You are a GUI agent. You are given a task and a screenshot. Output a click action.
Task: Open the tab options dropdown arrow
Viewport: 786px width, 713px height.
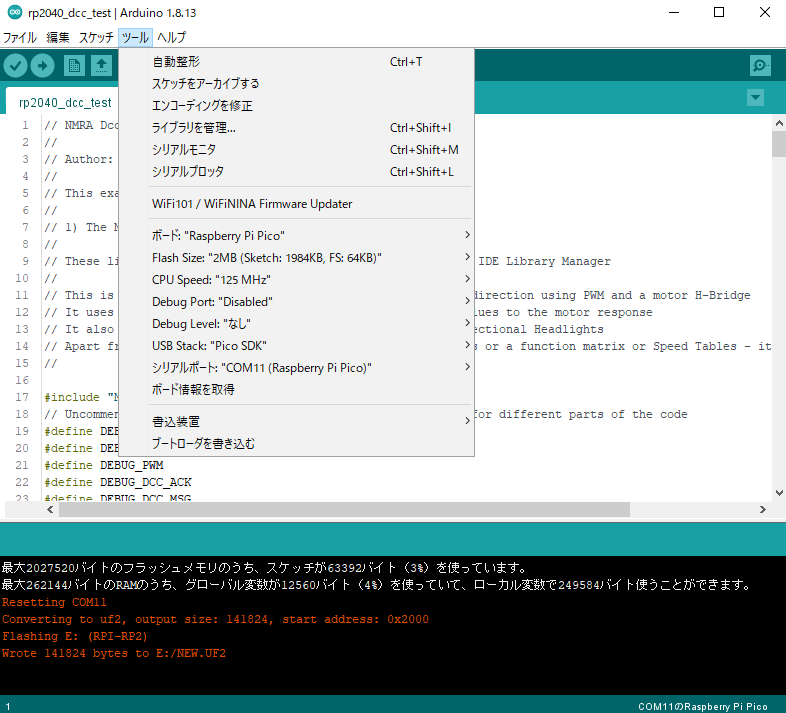pyautogui.click(x=755, y=98)
